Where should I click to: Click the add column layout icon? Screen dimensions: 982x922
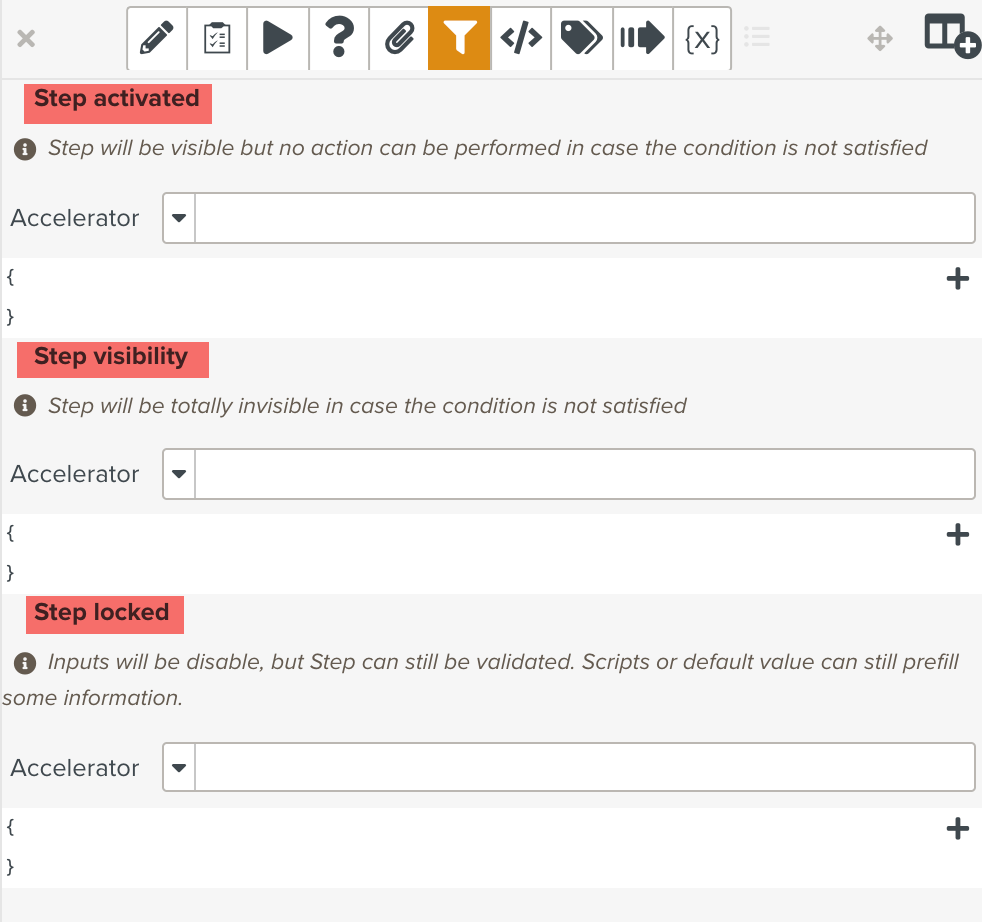[x=951, y=37]
